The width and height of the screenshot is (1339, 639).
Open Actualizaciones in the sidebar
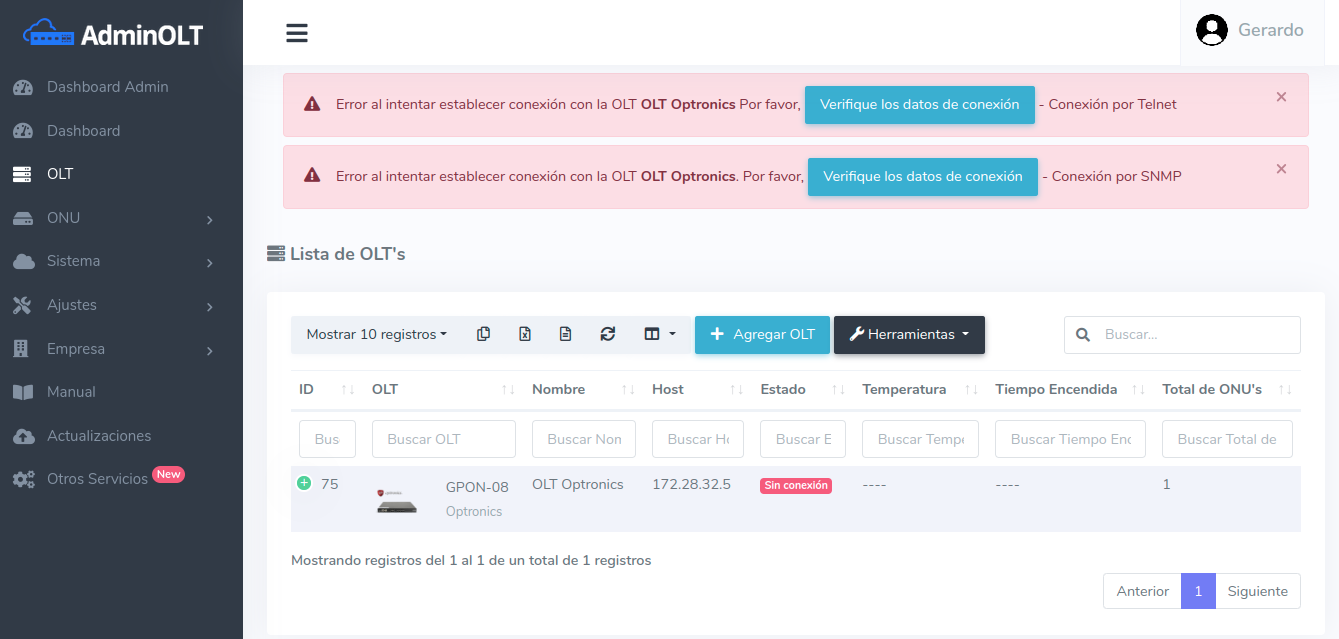[x=99, y=436]
